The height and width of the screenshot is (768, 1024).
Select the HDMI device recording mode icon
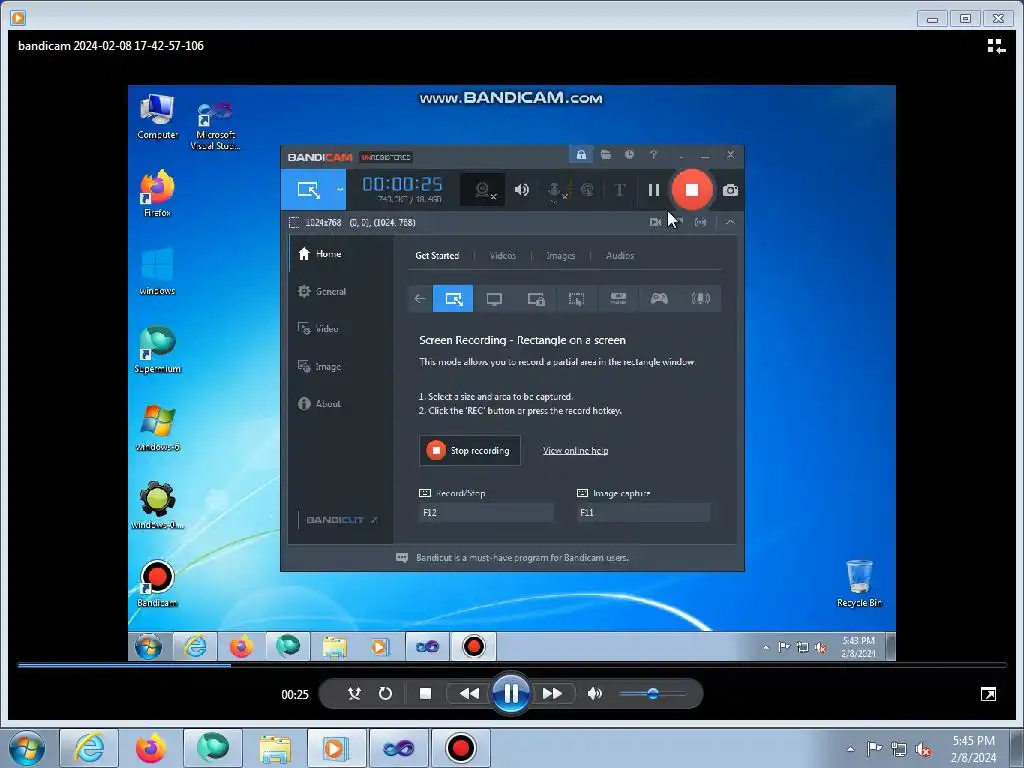(x=618, y=299)
